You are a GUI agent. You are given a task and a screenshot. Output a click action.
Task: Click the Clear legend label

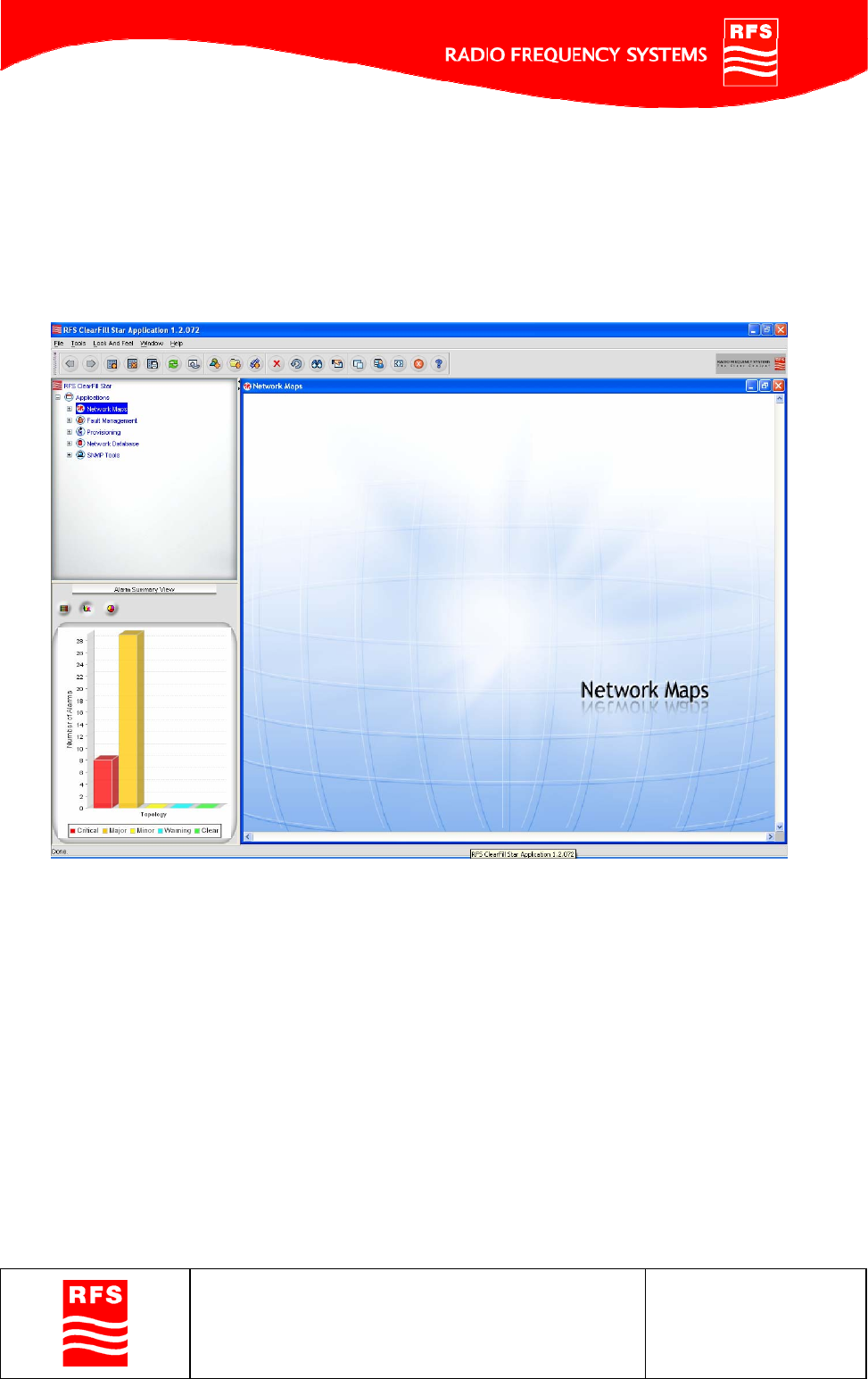(x=210, y=831)
